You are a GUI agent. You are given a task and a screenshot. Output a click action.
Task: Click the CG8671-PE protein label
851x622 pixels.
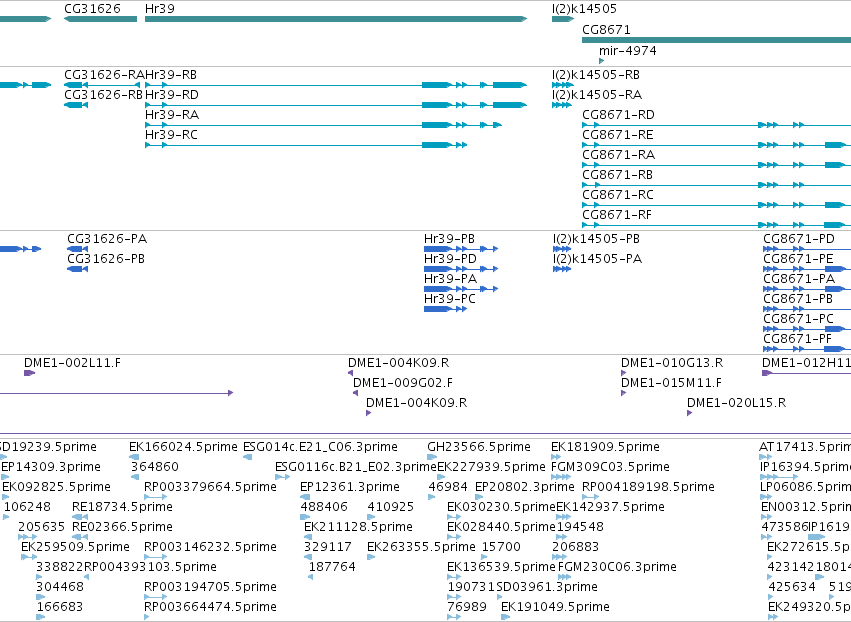(x=798, y=259)
